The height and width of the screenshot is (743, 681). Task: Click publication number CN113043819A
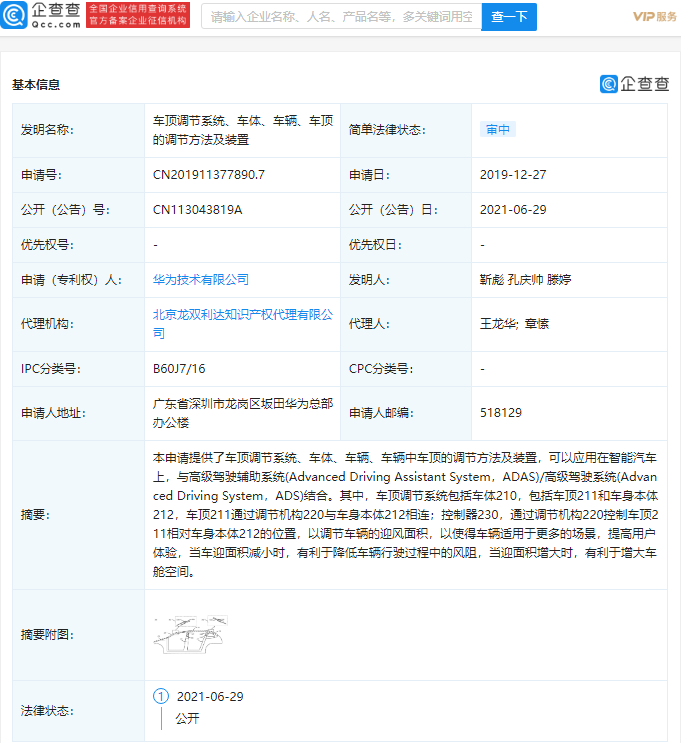coord(197,210)
